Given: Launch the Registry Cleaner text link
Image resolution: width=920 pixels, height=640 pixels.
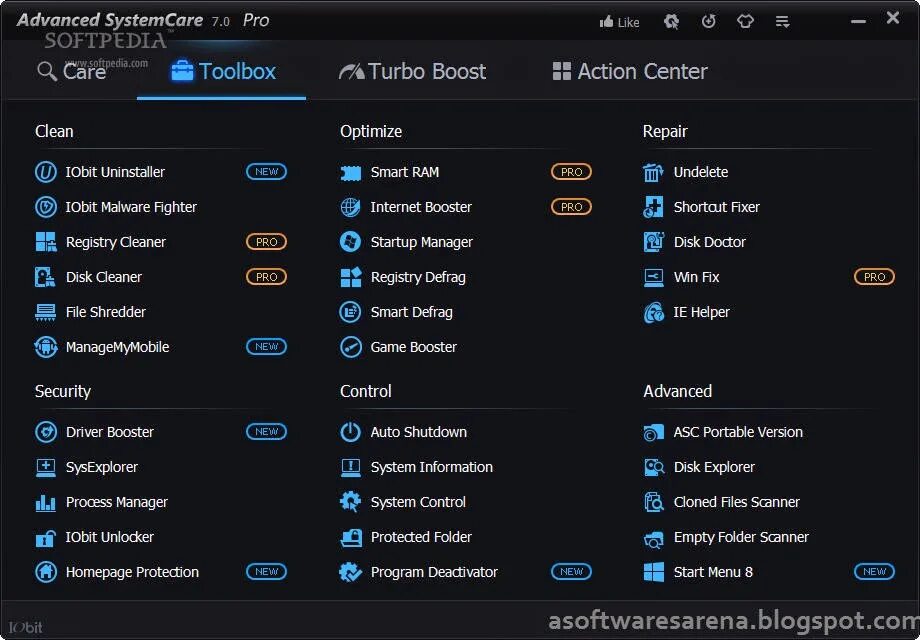Looking at the screenshot, I should point(116,242).
